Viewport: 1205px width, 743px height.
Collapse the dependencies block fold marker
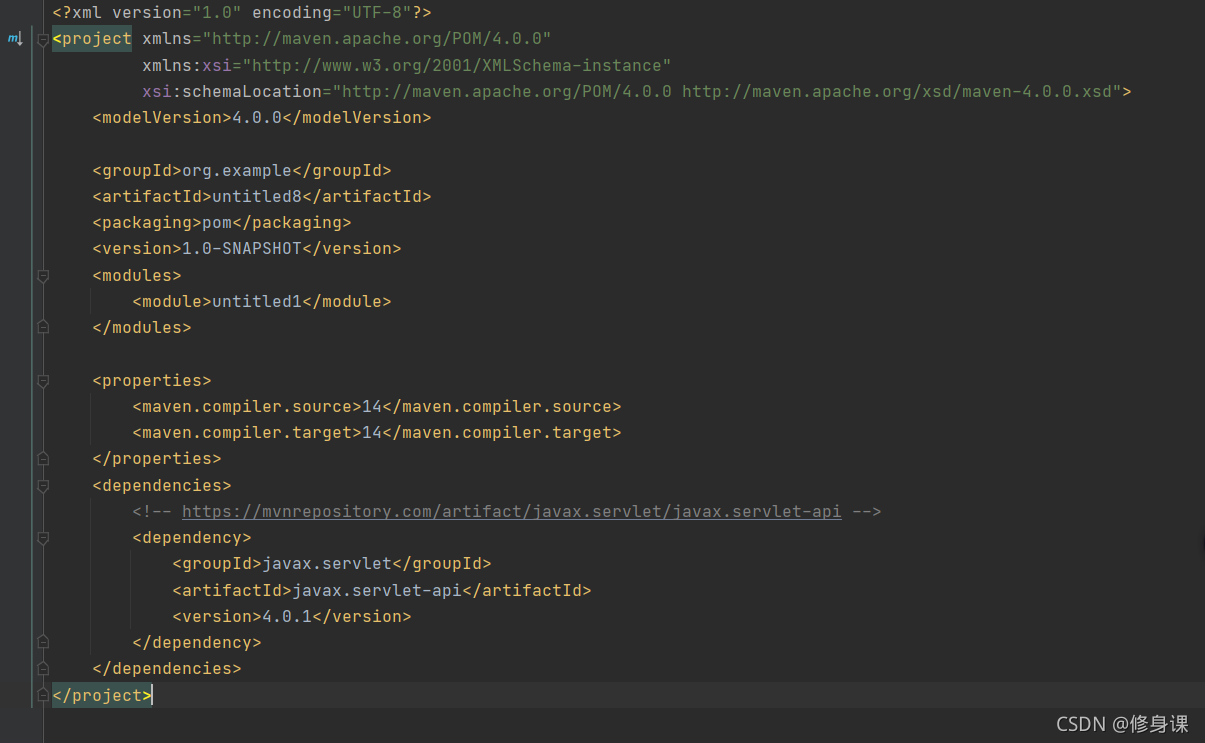tap(43, 485)
